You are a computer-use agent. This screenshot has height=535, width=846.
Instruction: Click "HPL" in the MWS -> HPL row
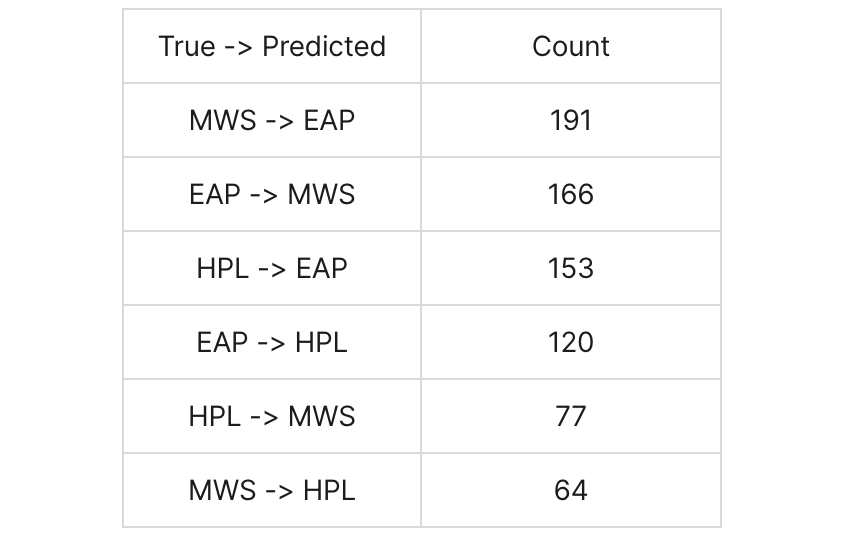pyautogui.click(x=329, y=490)
